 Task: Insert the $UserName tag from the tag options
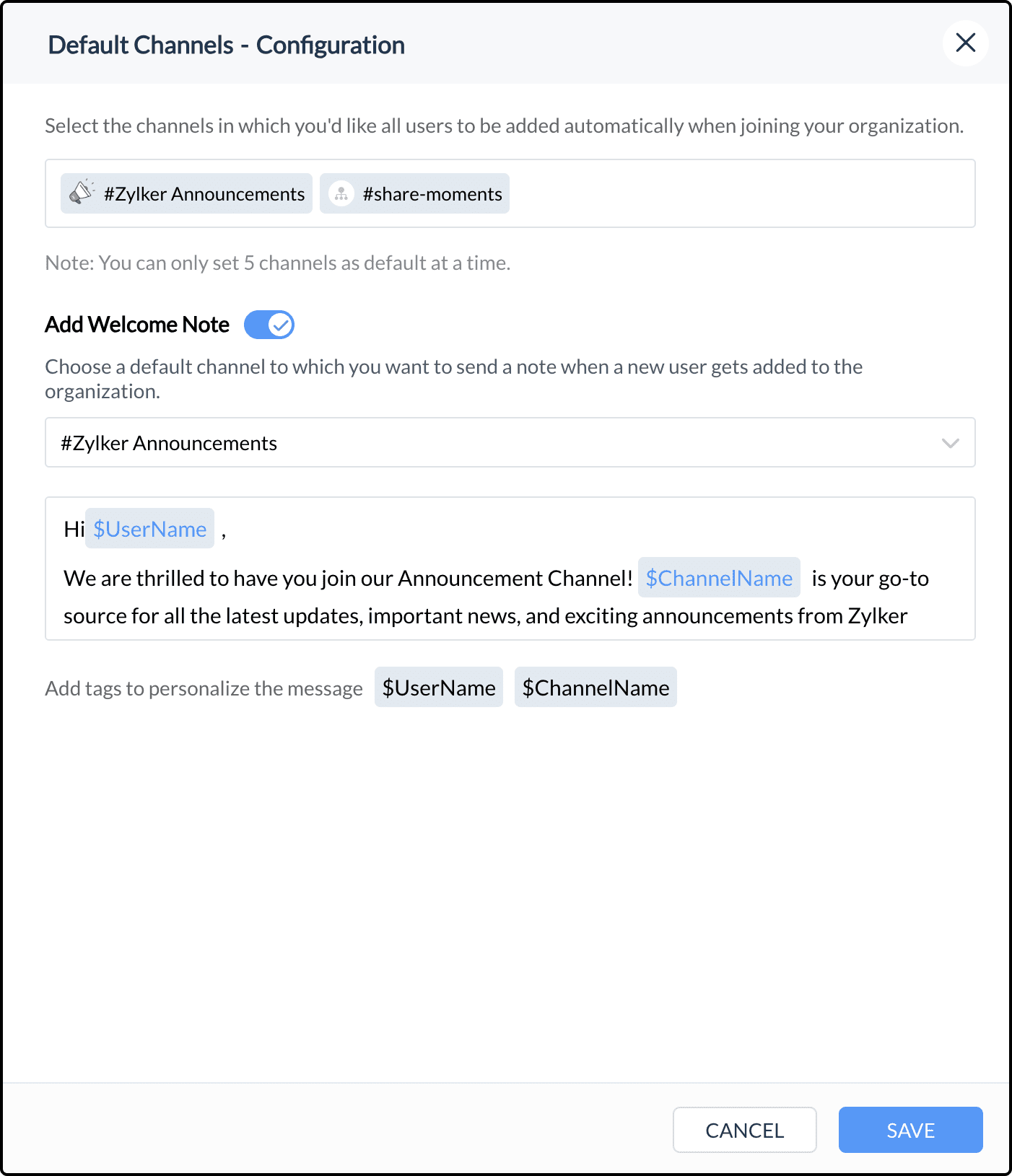coord(438,688)
